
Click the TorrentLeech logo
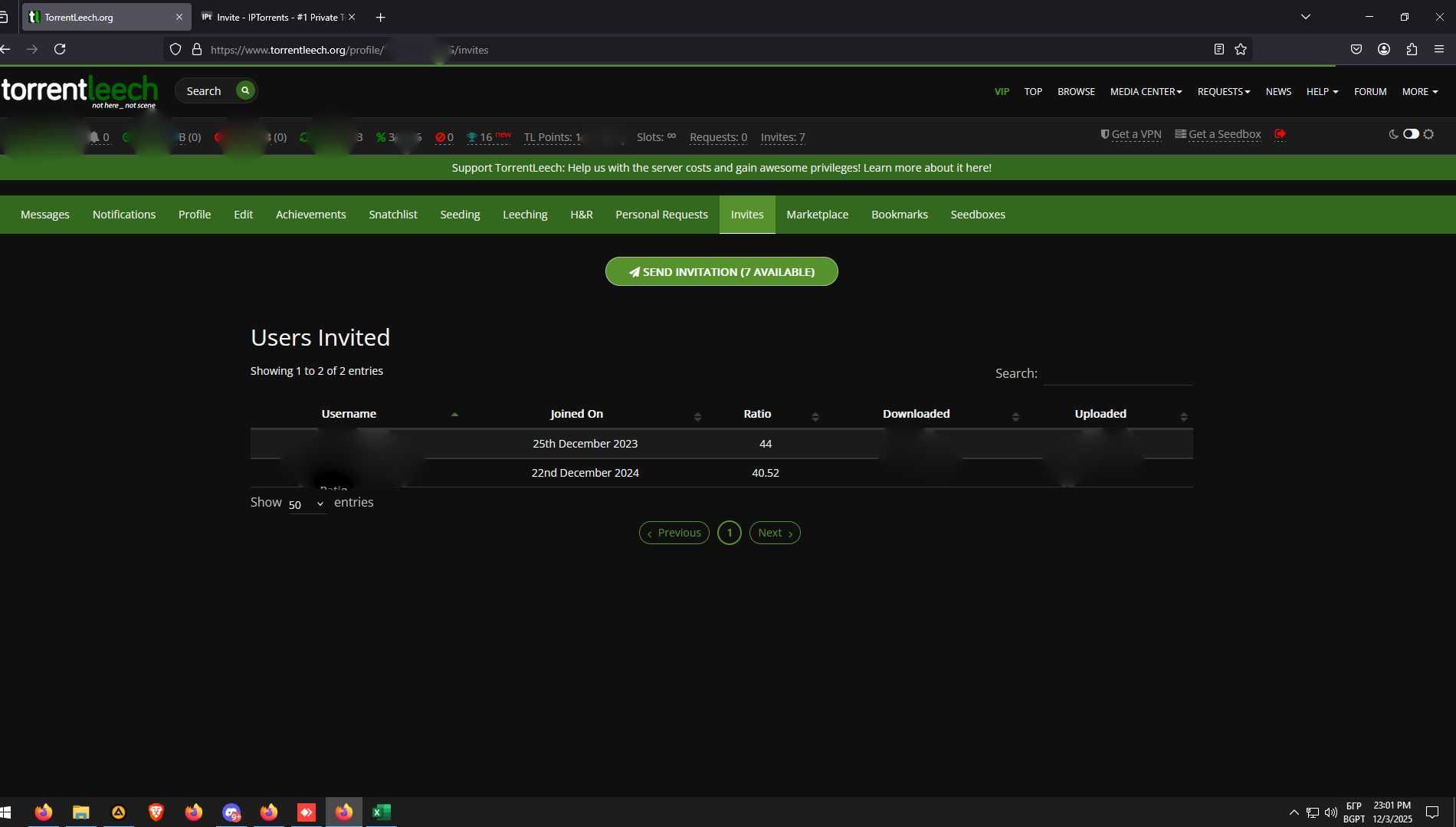(x=80, y=91)
